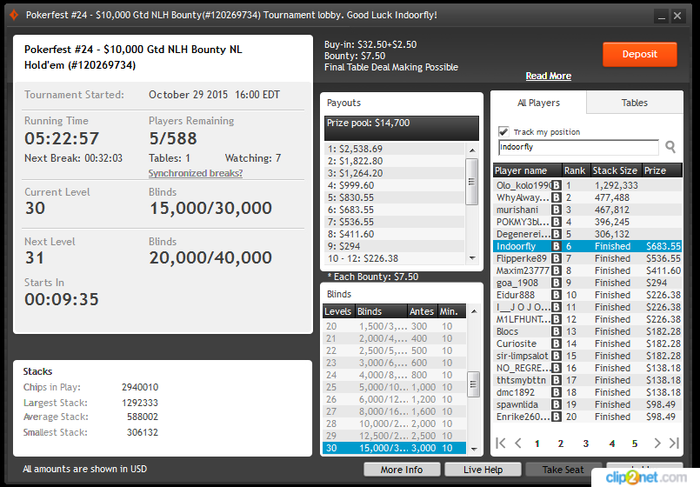The image size is (700, 487).
Task: Select Enrike260 player row ranked 20
Action: tap(588, 416)
